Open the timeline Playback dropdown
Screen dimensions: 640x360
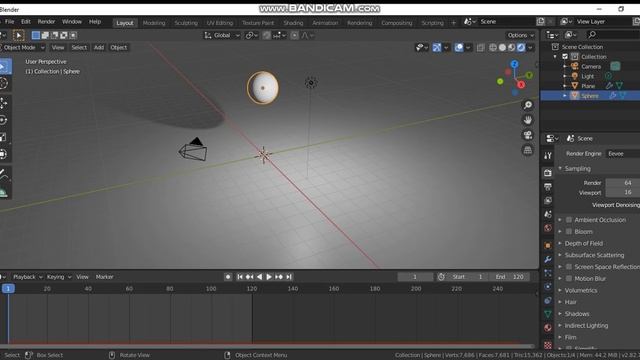(27, 277)
